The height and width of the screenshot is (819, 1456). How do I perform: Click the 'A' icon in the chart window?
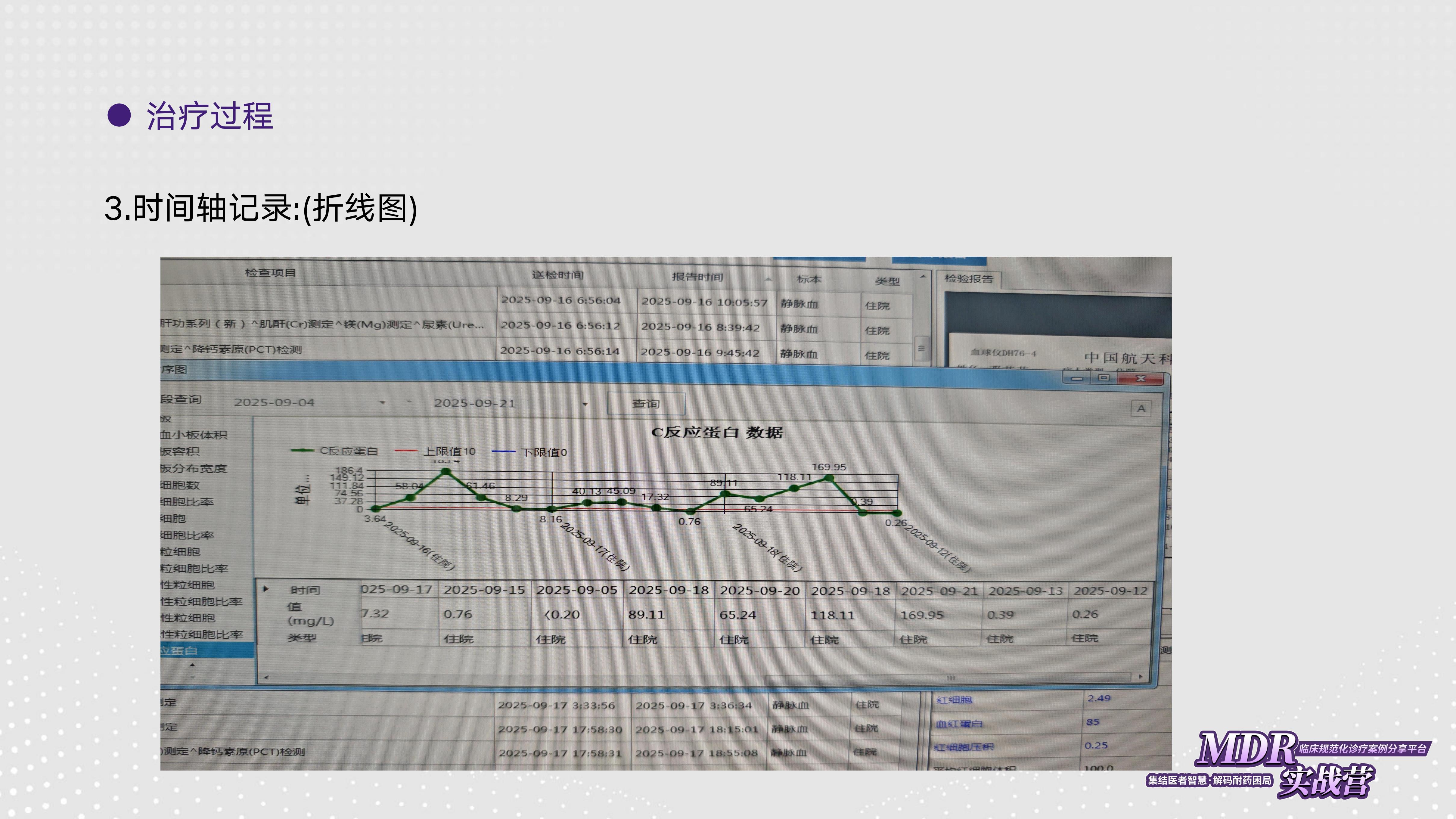point(1141,409)
